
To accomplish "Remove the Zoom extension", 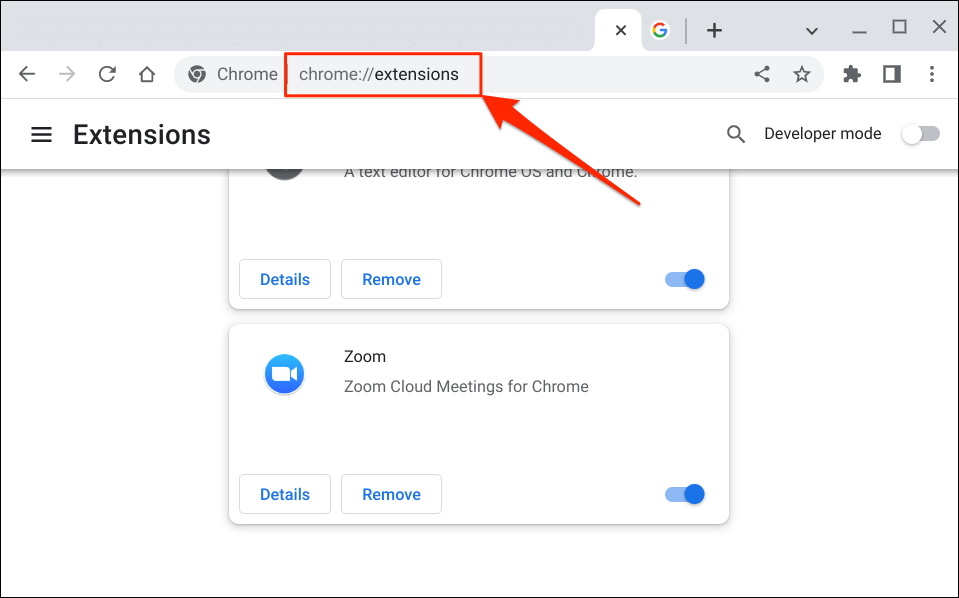I will (x=391, y=494).
